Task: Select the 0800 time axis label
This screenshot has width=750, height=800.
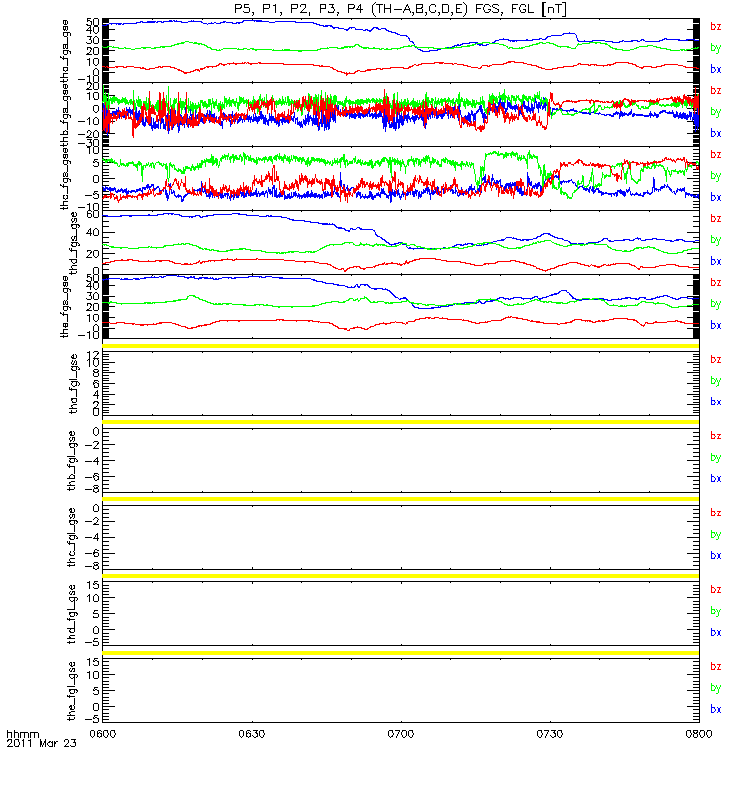Action: 699,734
